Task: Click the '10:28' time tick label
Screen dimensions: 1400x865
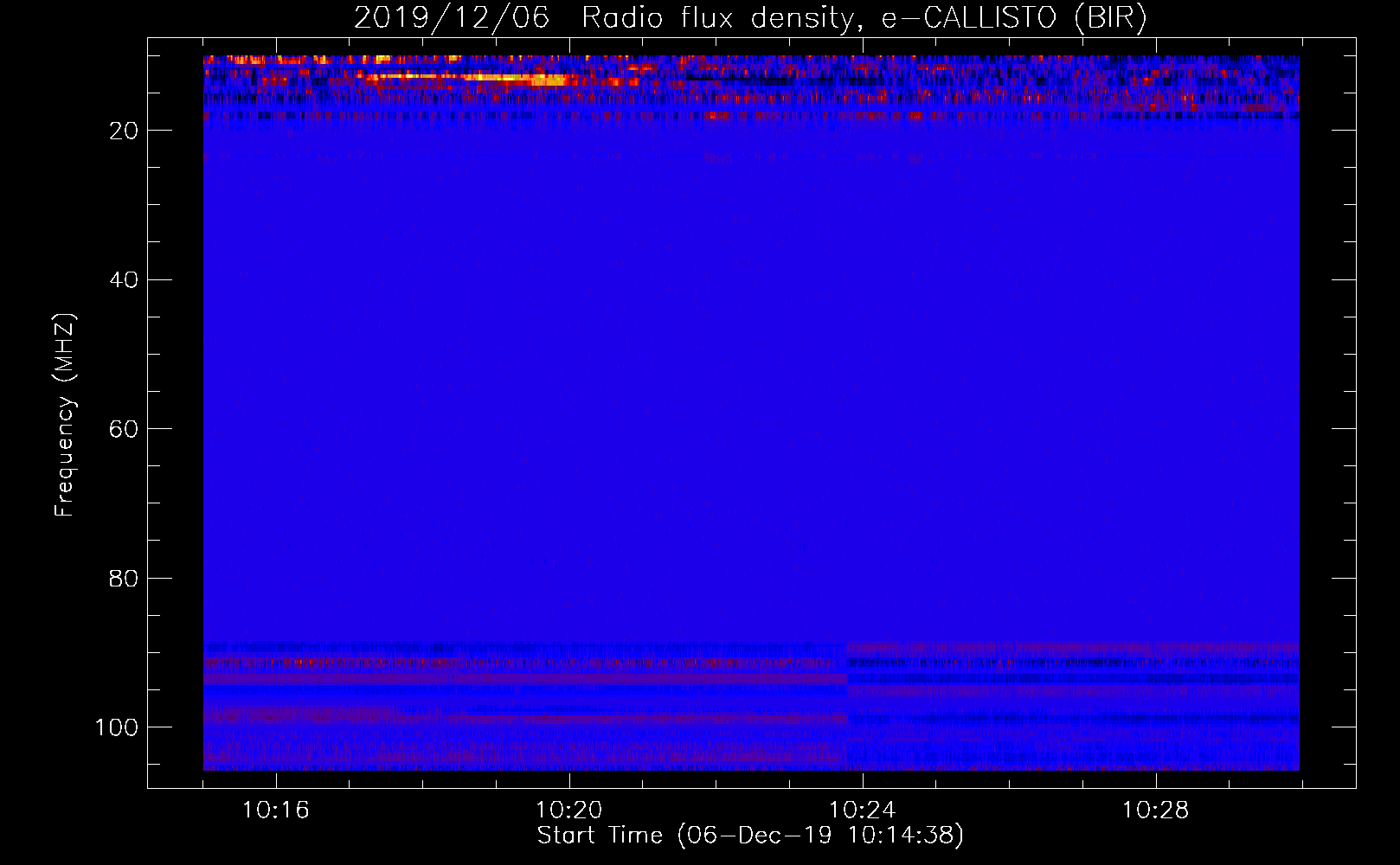Action: point(1156,811)
